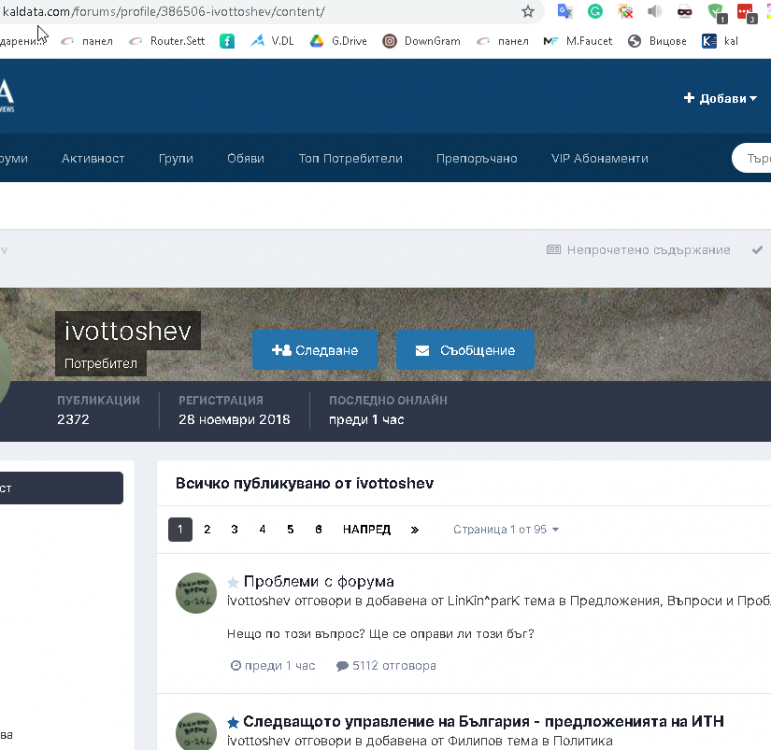Click the НАПРЕД next page button

(367, 529)
